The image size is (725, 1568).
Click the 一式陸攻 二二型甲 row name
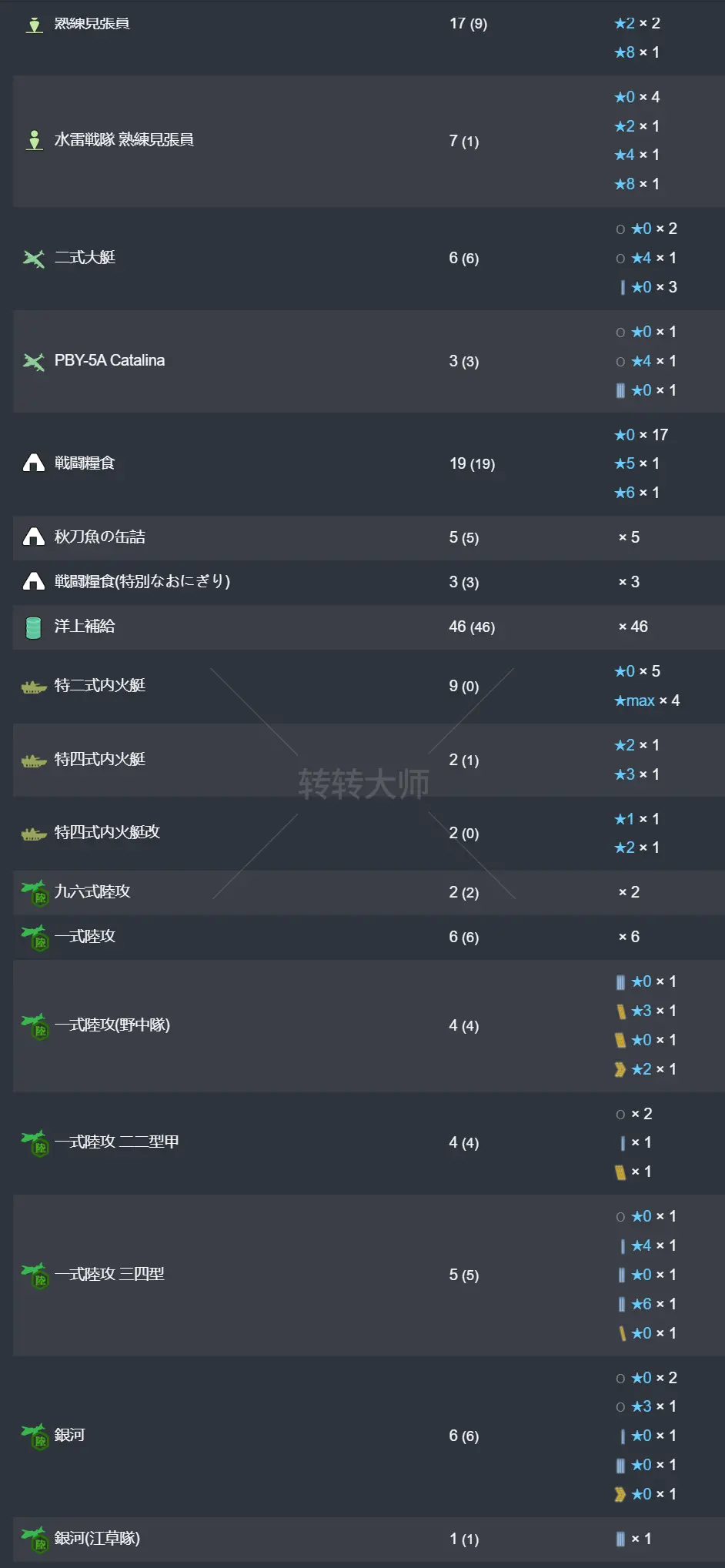point(116,1142)
